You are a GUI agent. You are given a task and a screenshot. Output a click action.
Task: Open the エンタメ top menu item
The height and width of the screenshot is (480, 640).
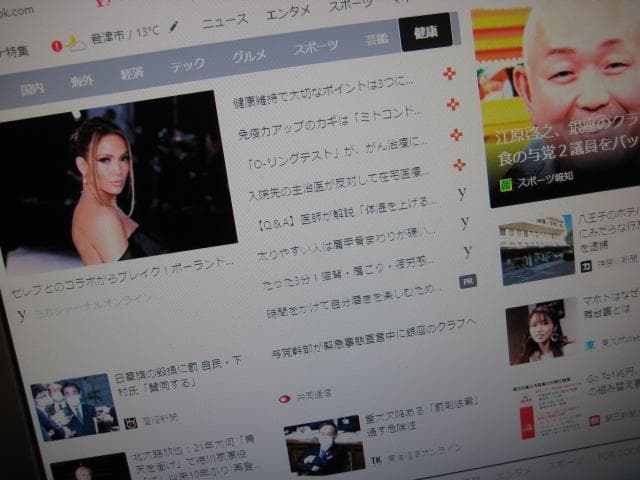click(x=288, y=15)
